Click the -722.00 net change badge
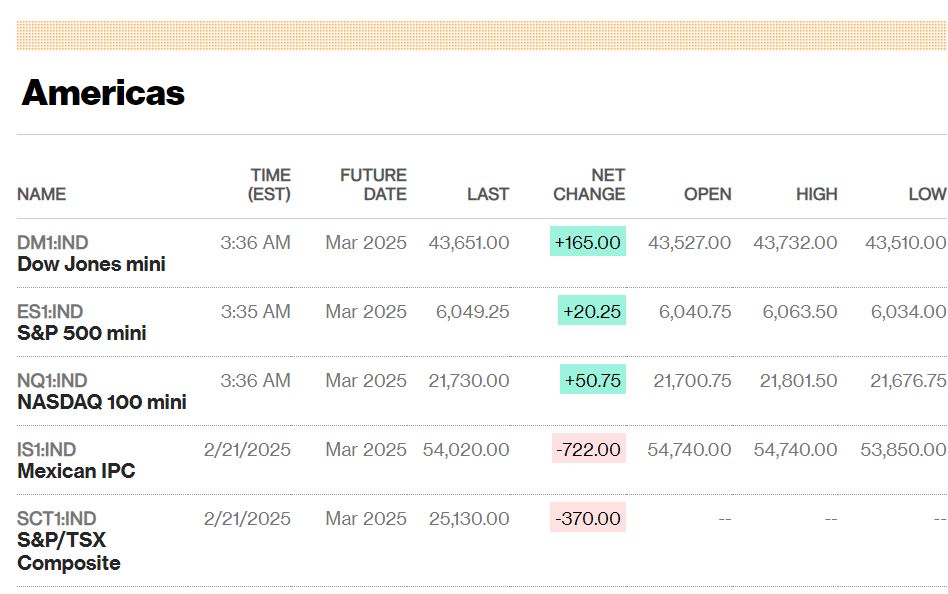Viewport: 948px width, 594px height. coord(589,448)
